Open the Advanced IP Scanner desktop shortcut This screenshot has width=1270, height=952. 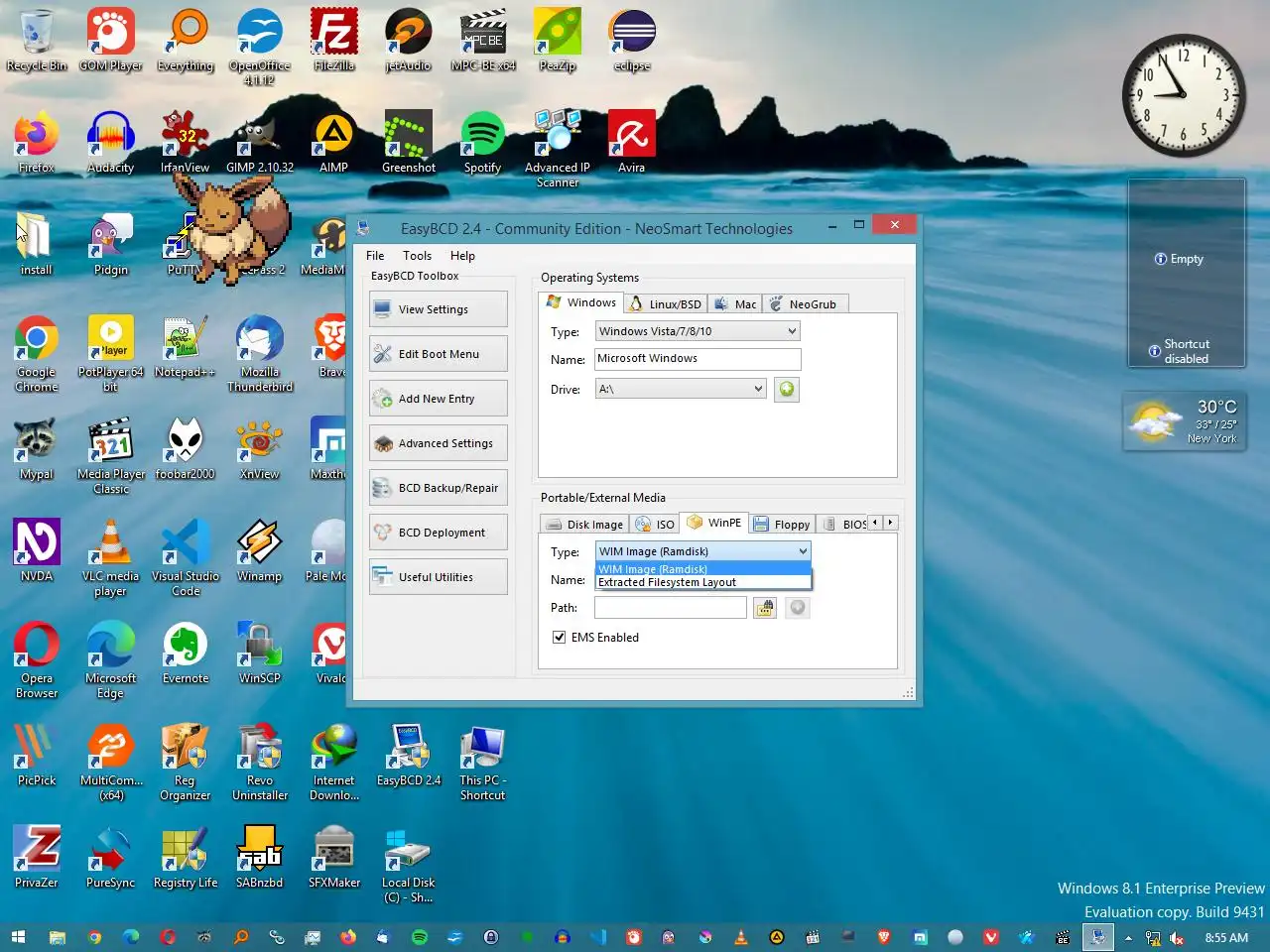click(x=558, y=149)
